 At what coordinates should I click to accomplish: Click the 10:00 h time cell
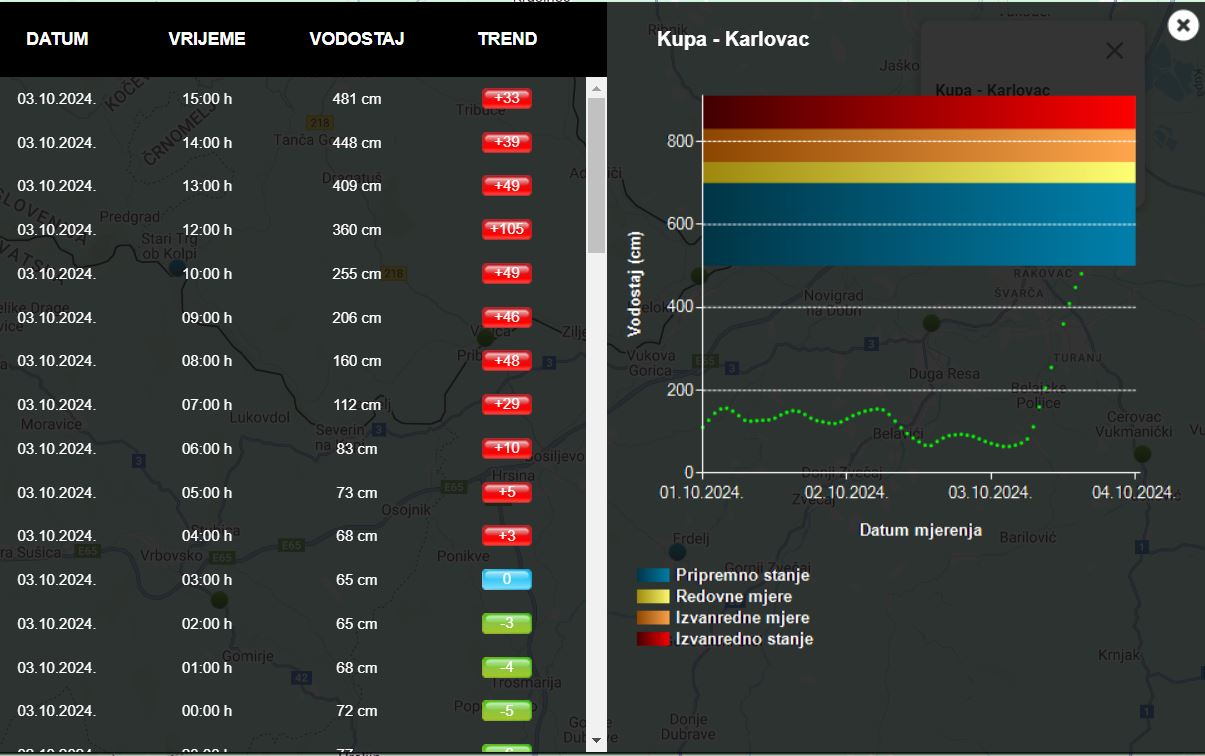click(x=207, y=274)
